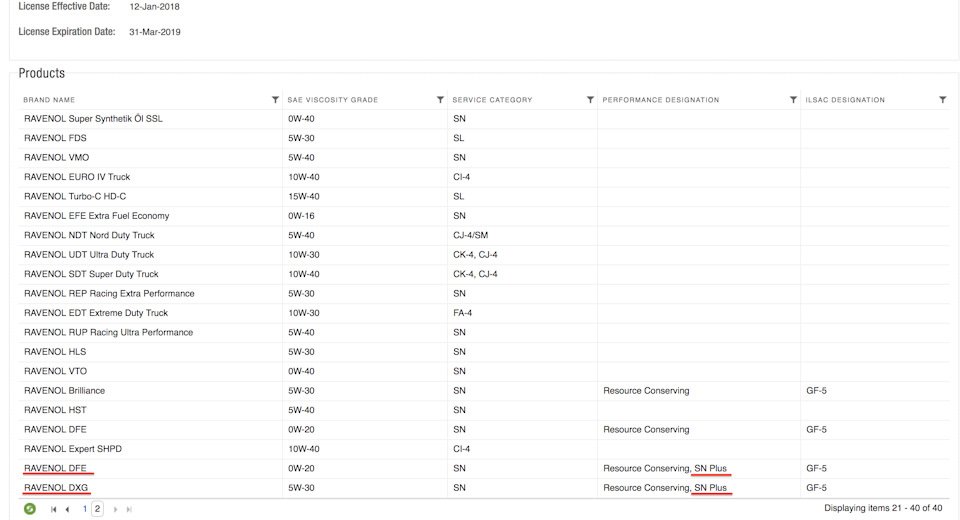Sort by the Brand Name column header
Screen dimensions: 960x520
tap(49, 100)
